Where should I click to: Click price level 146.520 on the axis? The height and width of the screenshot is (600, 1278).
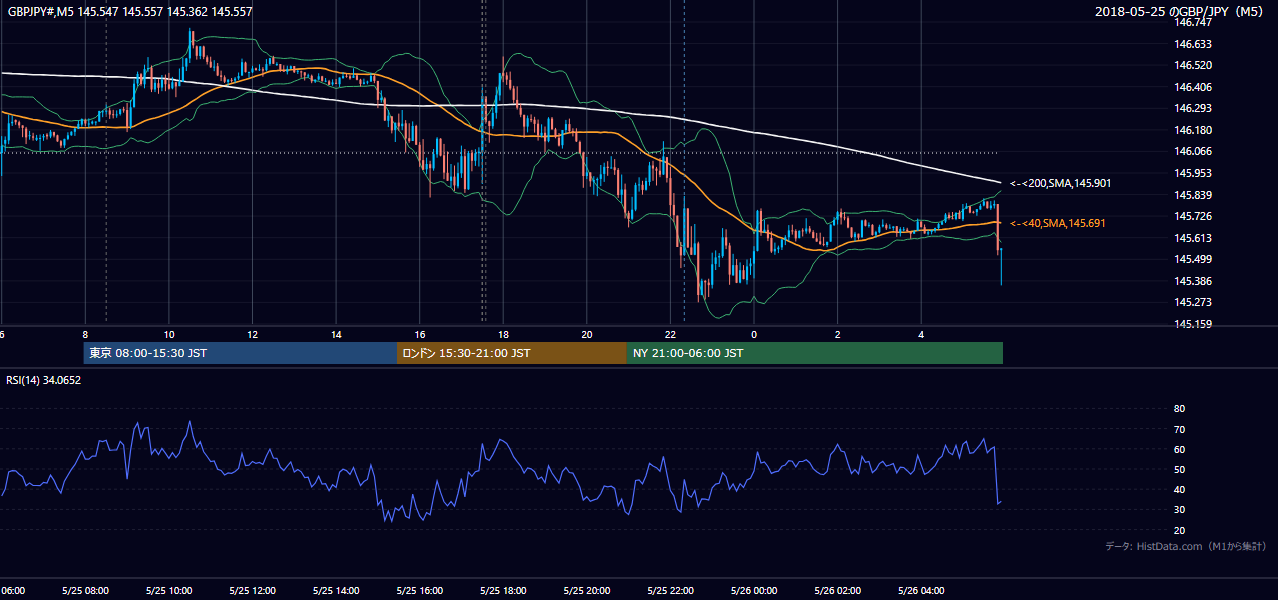tap(1194, 65)
